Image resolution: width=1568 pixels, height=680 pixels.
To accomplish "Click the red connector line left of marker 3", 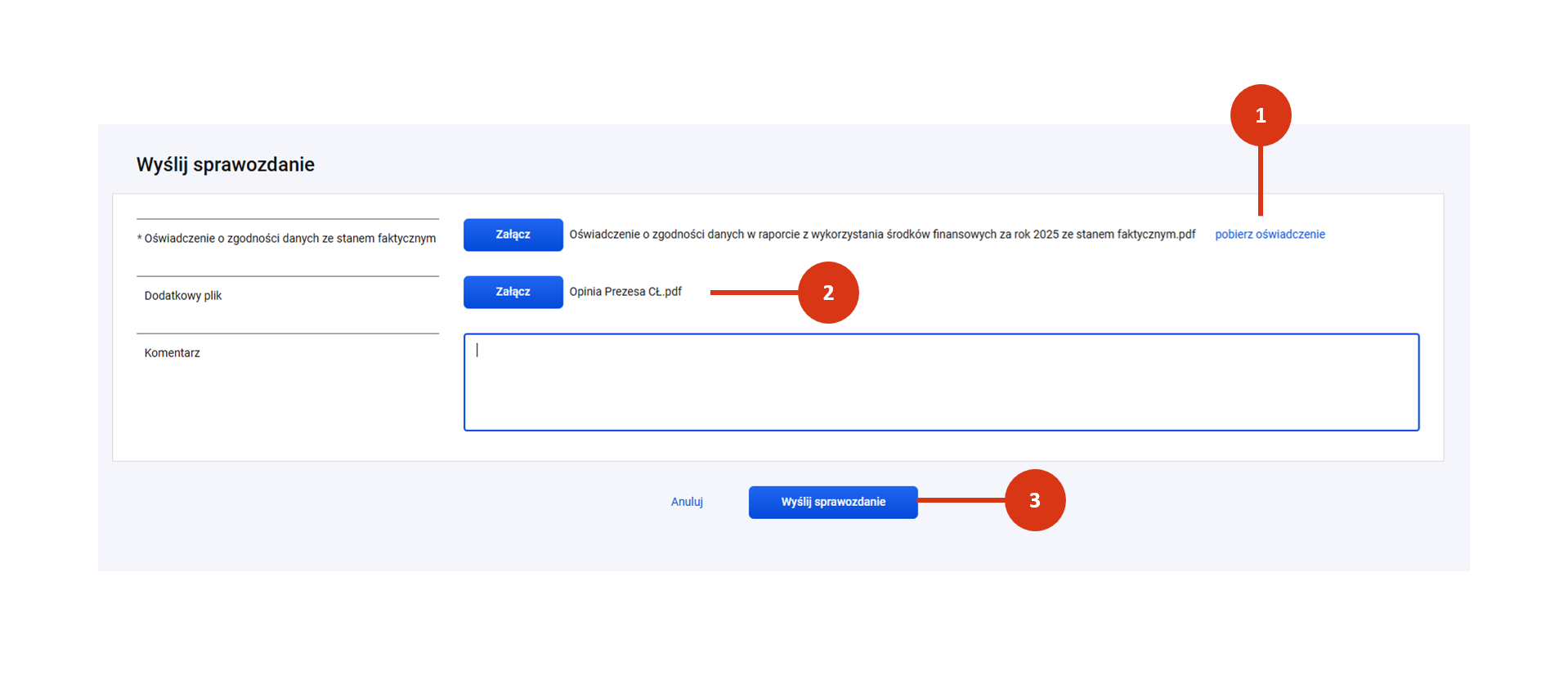I will point(961,500).
